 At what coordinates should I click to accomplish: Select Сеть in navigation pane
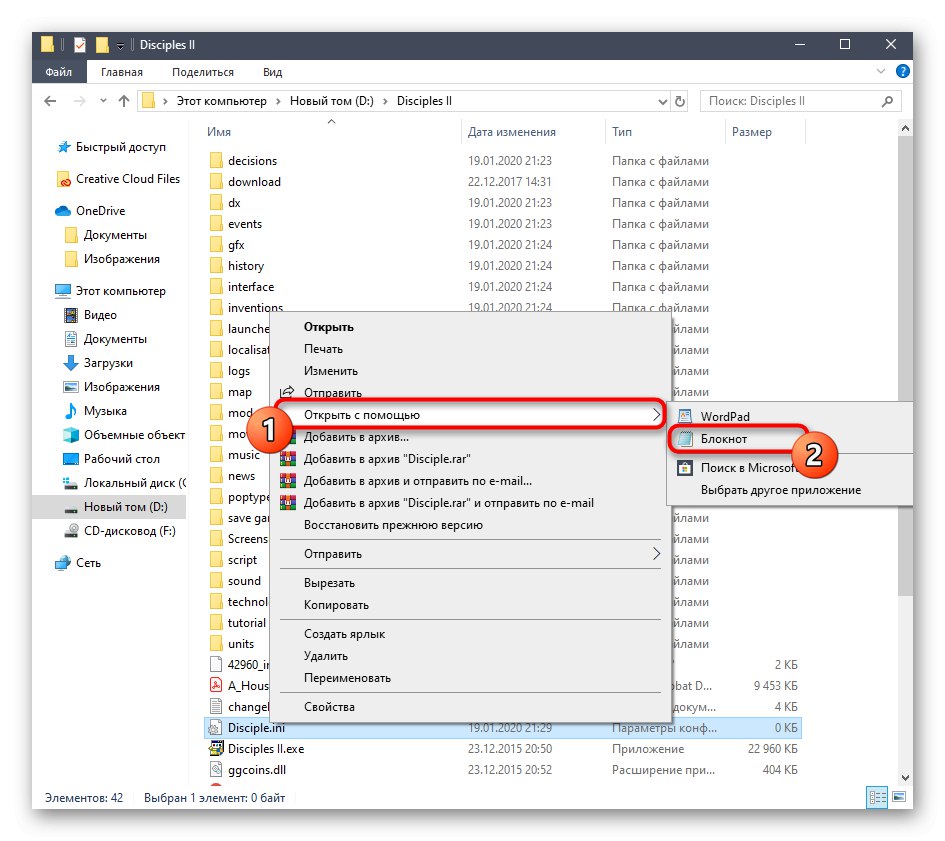click(78, 563)
